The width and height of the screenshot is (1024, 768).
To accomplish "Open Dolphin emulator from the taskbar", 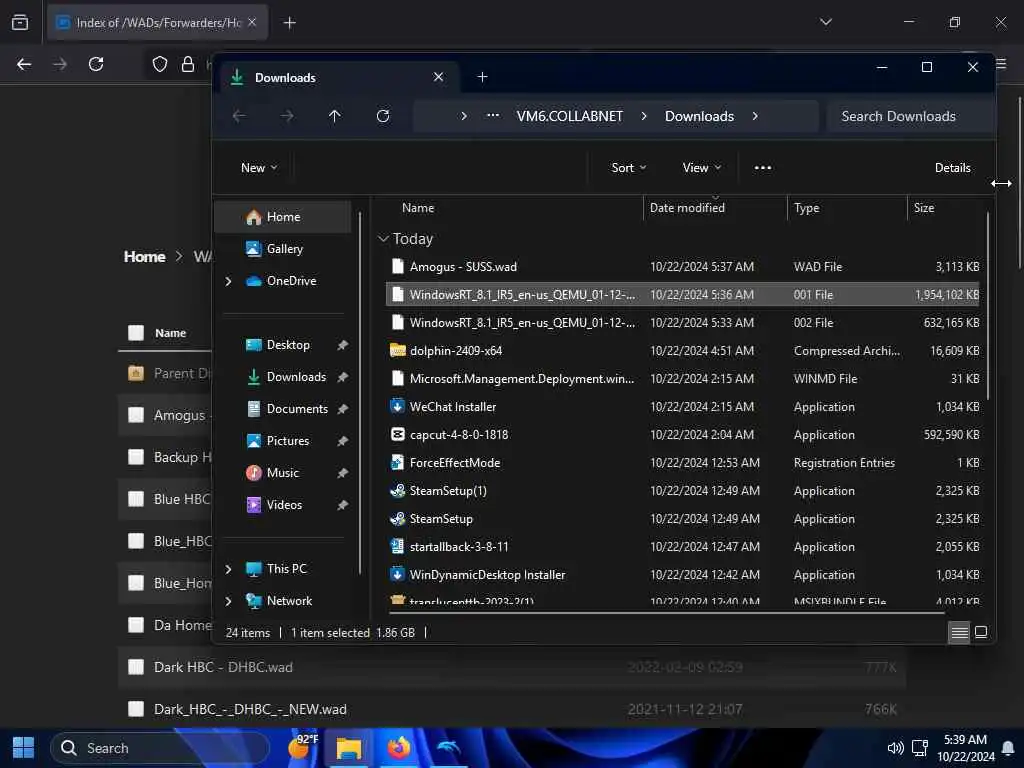I will [x=449, y=748].
